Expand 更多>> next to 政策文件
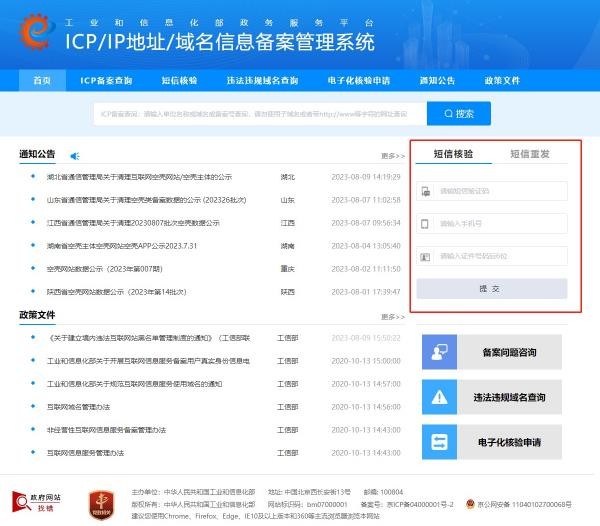The width and height of the screenshot is (600, 526). tap(392, 316)
